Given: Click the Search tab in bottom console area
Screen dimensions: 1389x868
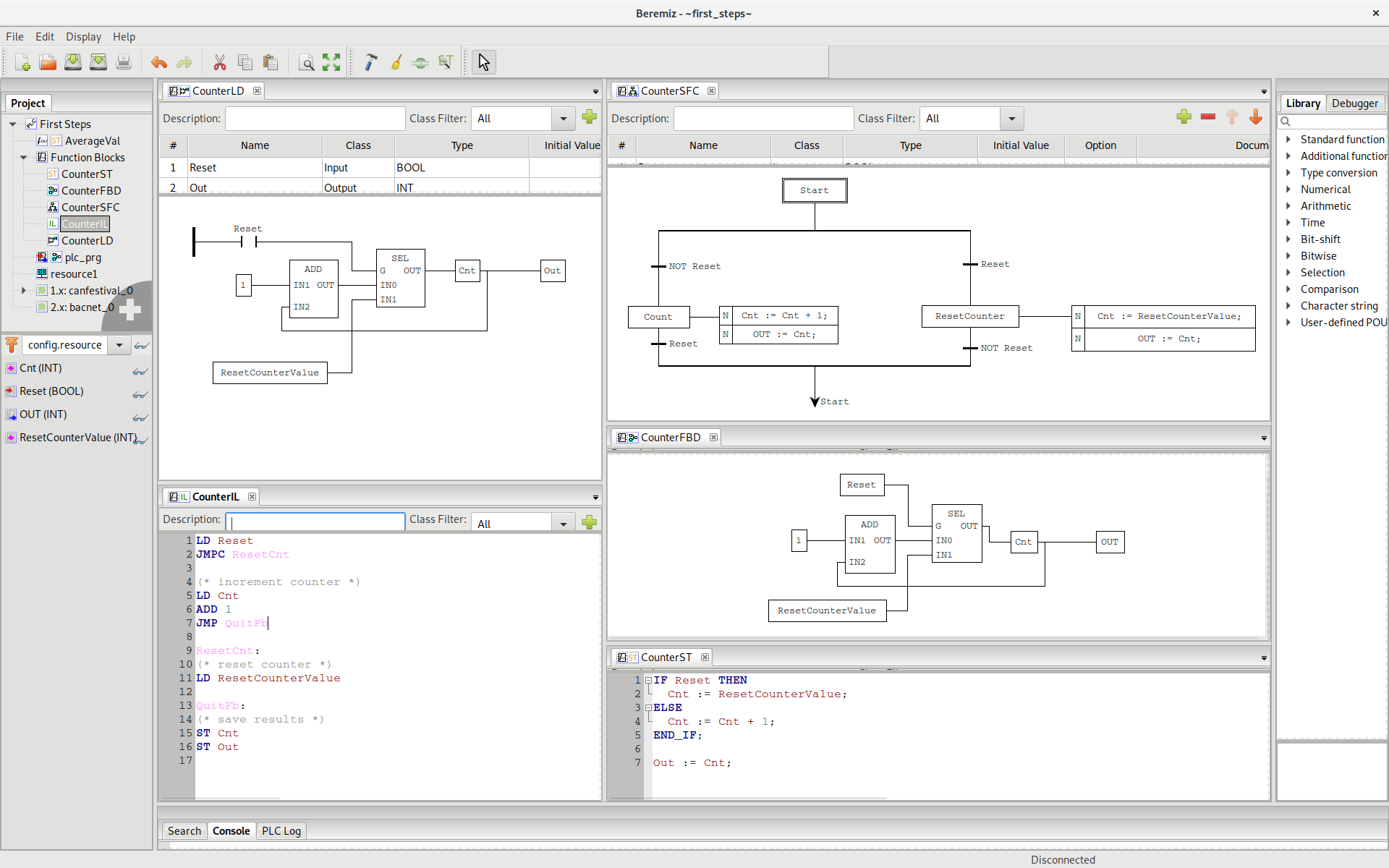Looking at the screenshot, I should pyautogui.click(x=182, y=830).
